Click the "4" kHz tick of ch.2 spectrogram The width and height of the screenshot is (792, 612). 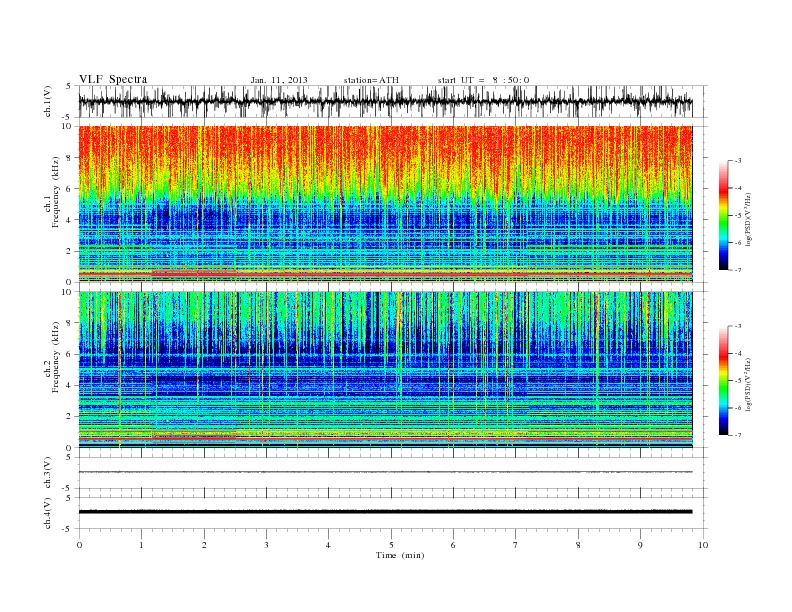click(x=70, y=386)
